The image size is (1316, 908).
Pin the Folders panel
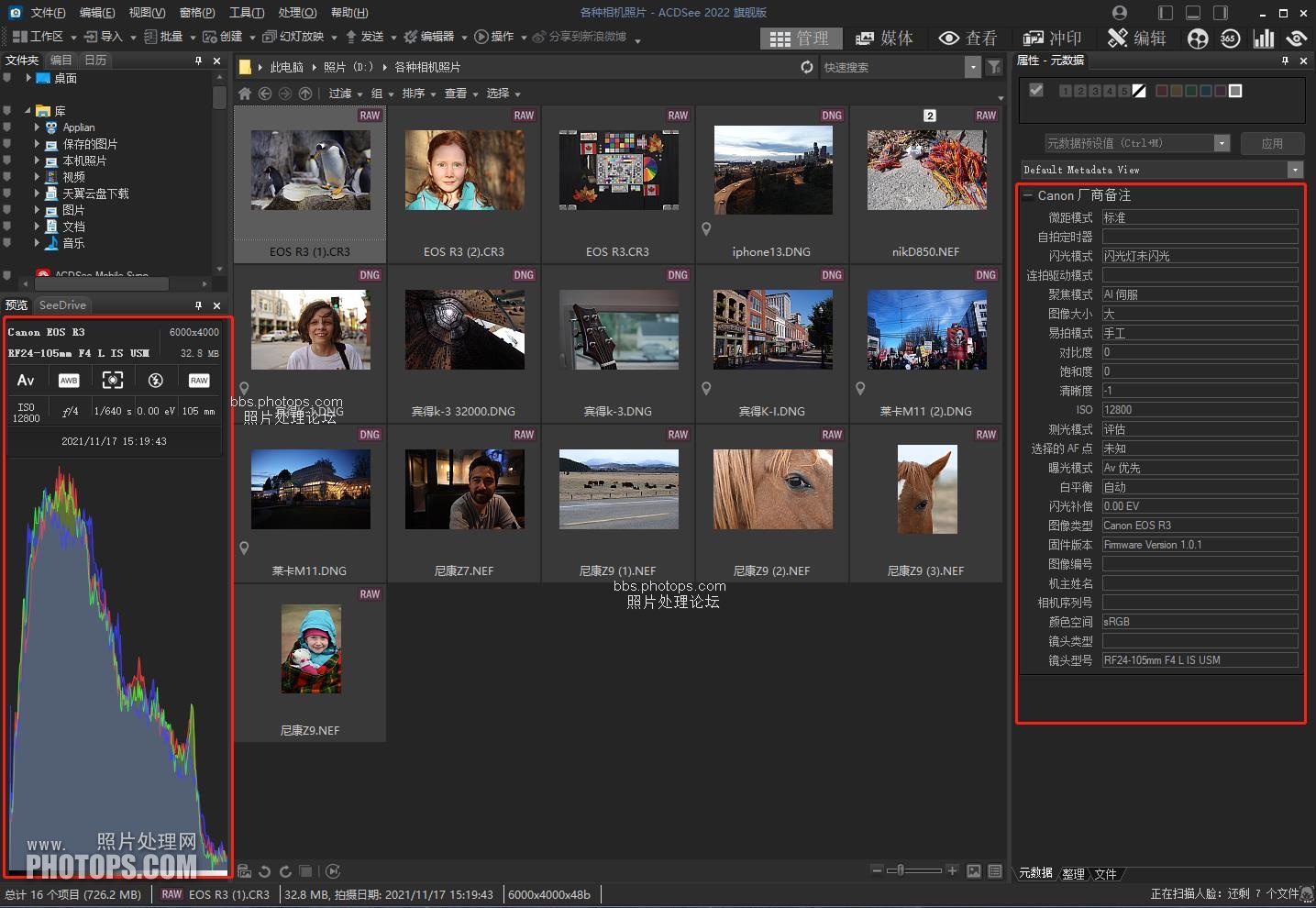pyautogui.click(x=198, y=61)
